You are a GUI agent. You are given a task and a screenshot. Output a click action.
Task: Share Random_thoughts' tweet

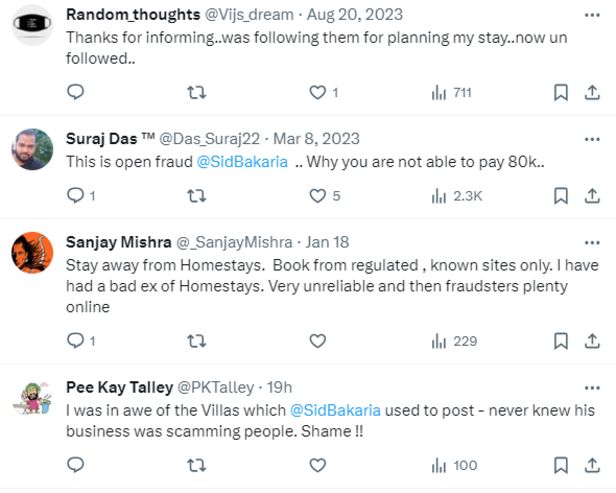[590, 92]
